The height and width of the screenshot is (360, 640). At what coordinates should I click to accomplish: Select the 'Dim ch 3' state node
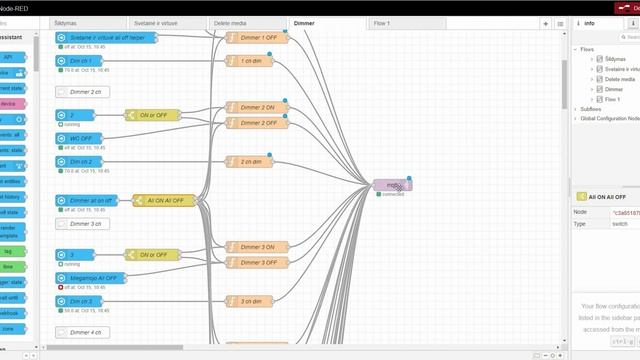[79, 301]
